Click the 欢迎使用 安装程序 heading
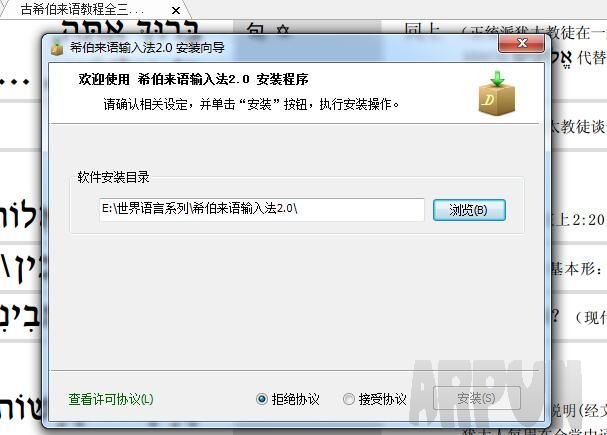Screen dimensions: 607x435 tap(194, 79)
